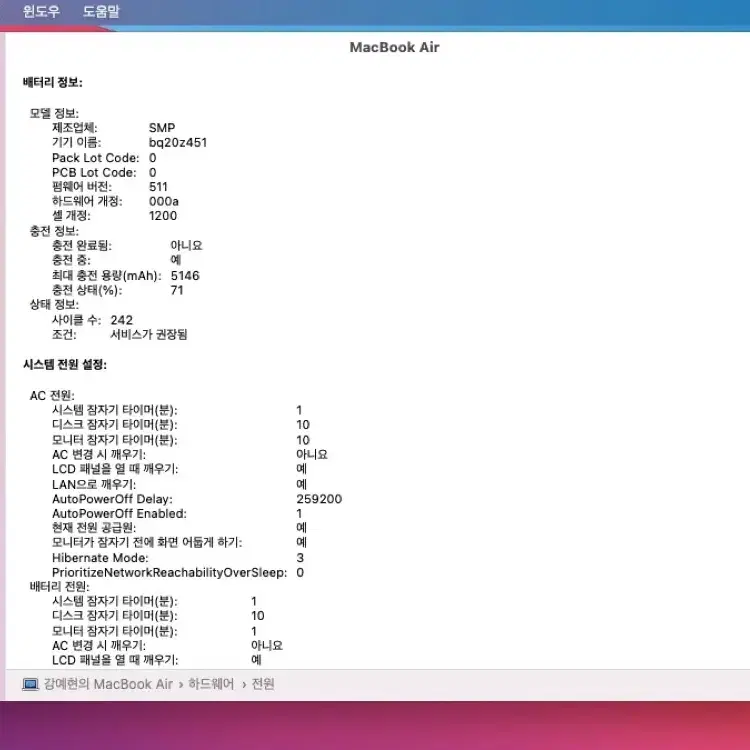Click the 충전 정보: label
The width and height of the screenshot is (750, 750).
coord(54,231)
